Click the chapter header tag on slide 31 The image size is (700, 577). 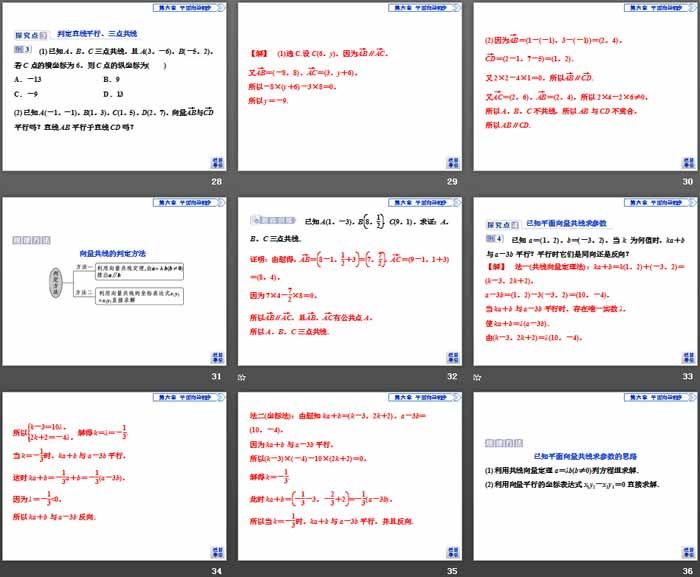188,203
